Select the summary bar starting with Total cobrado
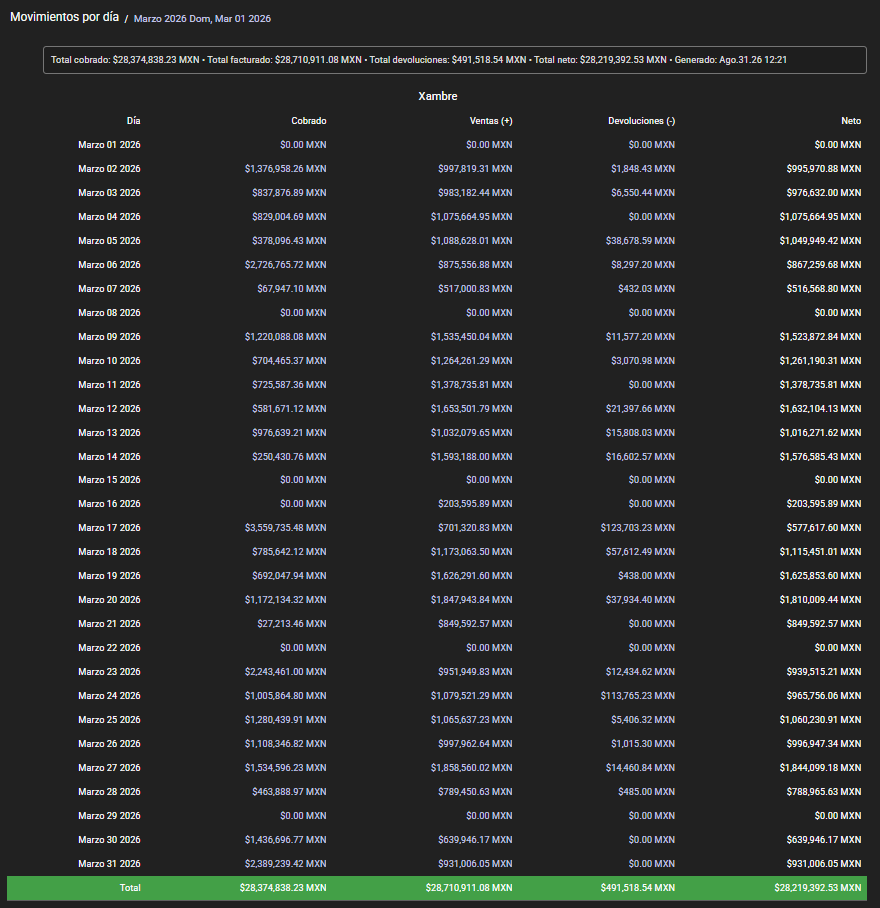This screenshot has height=908, width=880. point(454,60)
